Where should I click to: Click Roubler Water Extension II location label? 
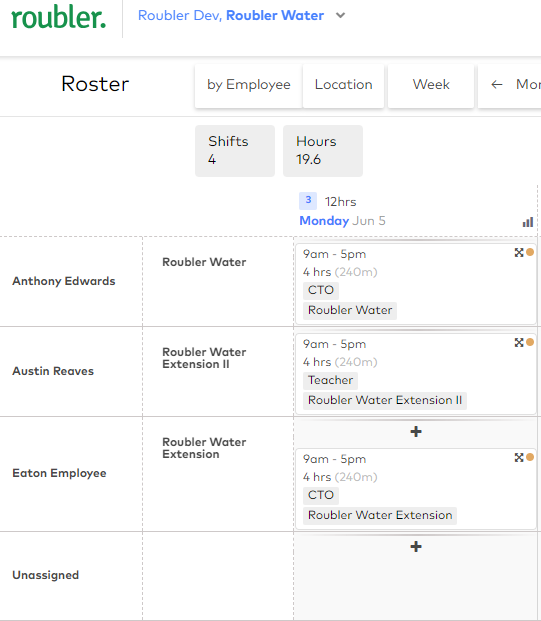pos(204,358)
